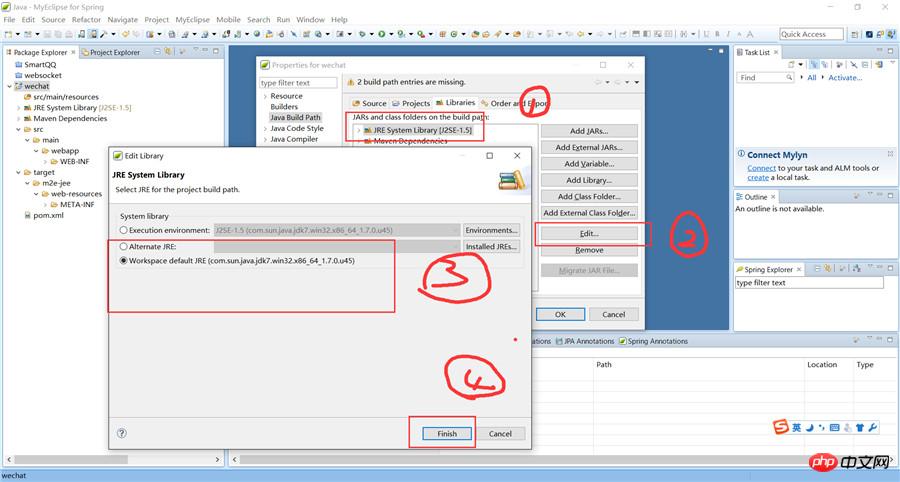Expand Resource in Properties tree

[265, 96]
